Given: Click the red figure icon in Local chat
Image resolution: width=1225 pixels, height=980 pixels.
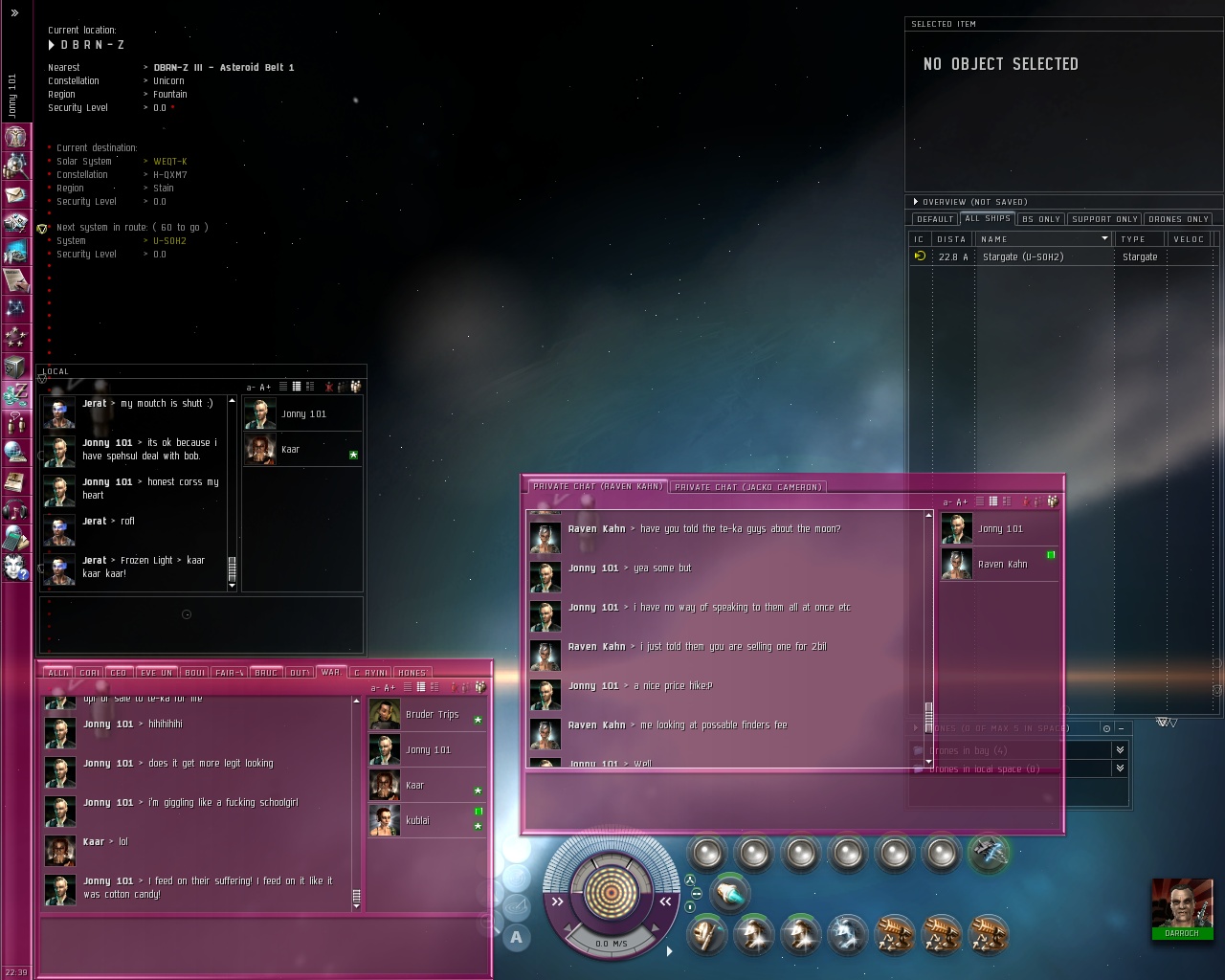Looking at the screenshot, I should [329, 387].
